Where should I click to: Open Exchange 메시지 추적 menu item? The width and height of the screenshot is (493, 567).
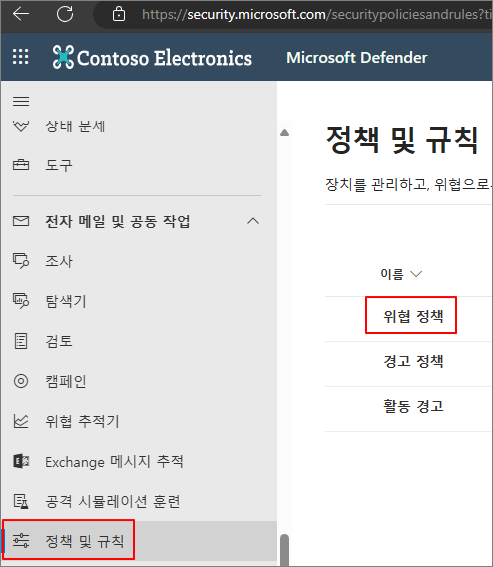114,462
